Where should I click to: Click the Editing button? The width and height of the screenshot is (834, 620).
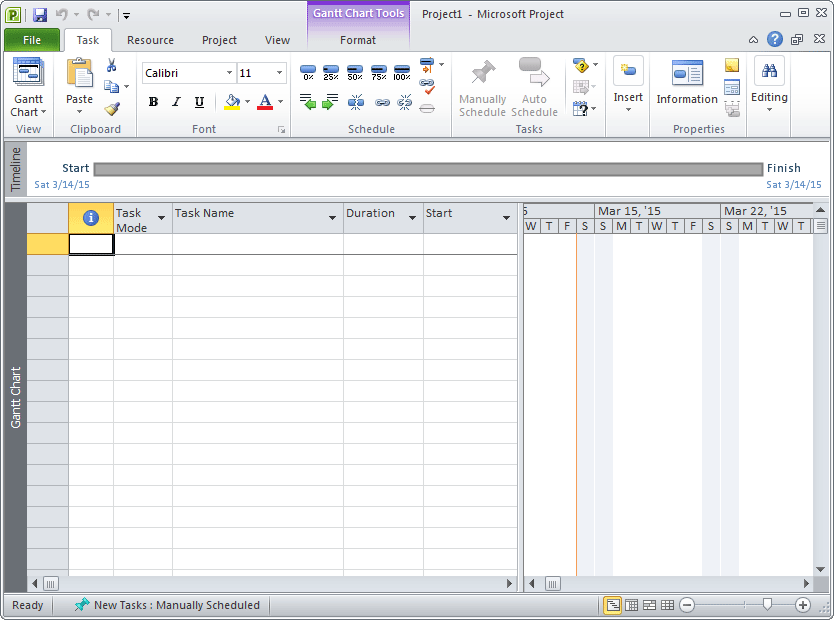tap(769, 85)
